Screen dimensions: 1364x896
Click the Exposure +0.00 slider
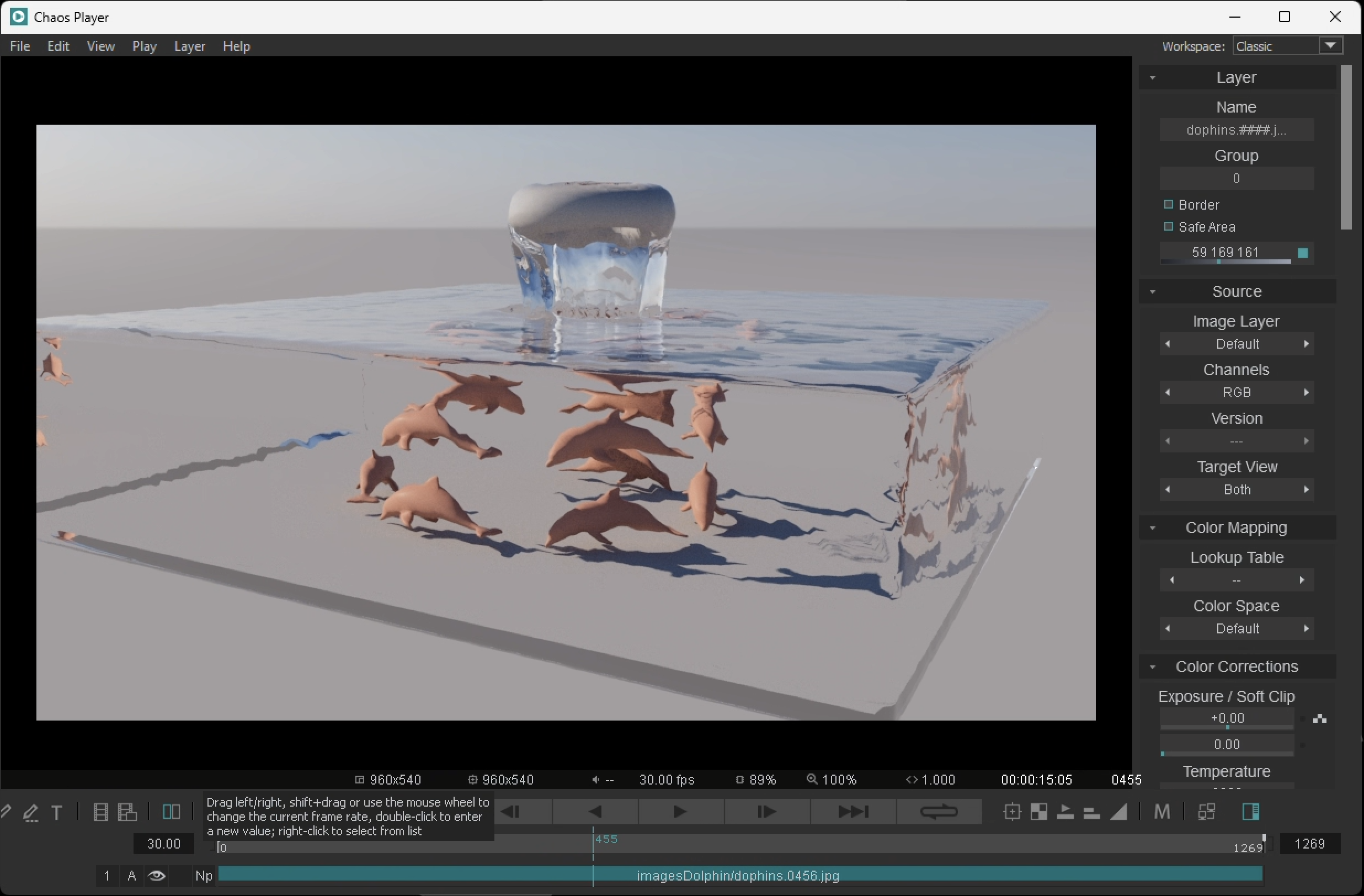click(x=1227, y=719)
